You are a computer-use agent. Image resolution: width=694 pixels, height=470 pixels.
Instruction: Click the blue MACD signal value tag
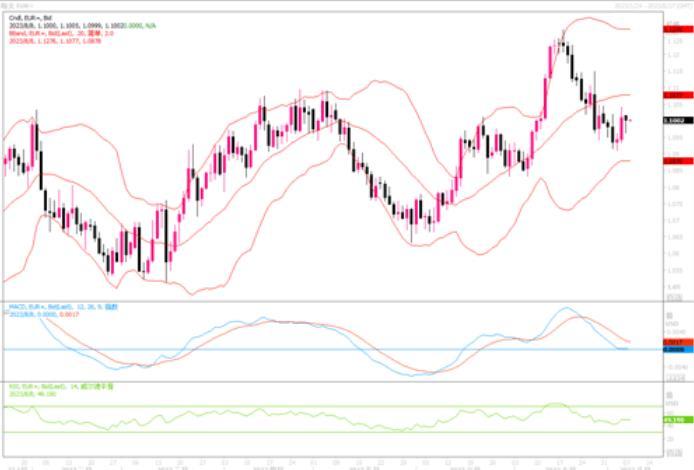pos(673,349)
